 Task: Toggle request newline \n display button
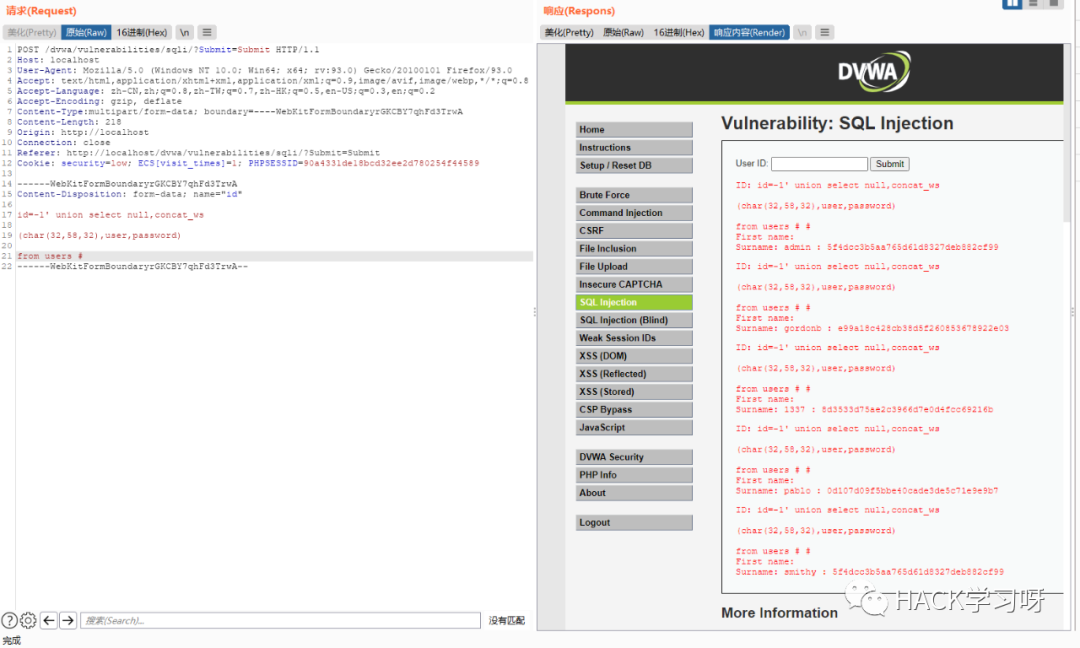tap(185, 32)
